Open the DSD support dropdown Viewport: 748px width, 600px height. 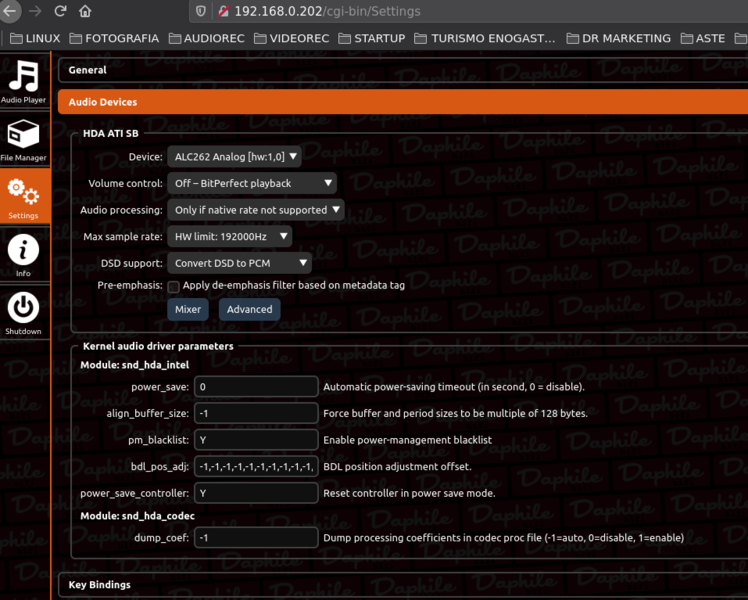tap(239, 264)
